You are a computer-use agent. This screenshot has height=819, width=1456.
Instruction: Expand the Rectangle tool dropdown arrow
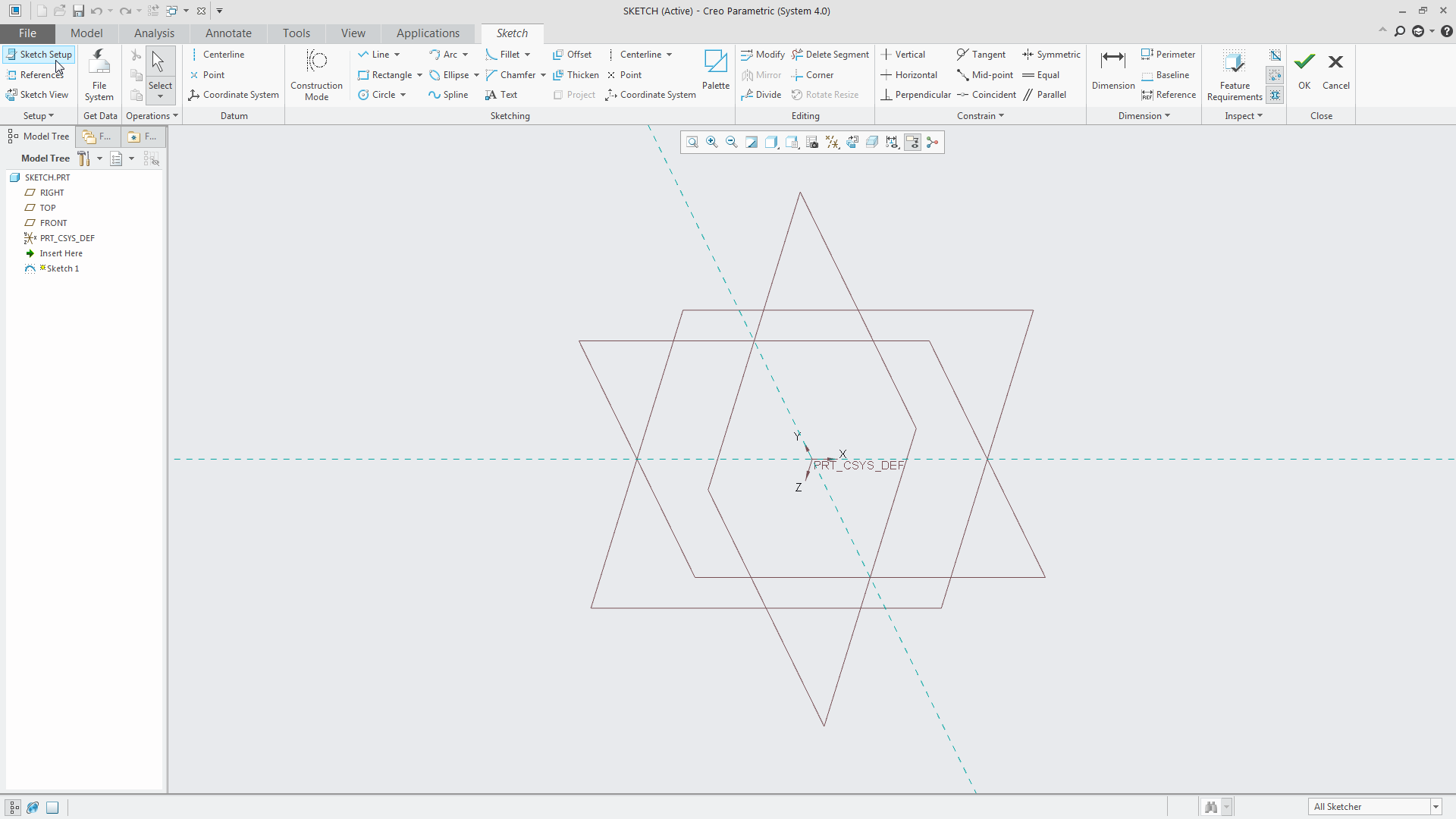pyautogui.click(x=419, y=75)
